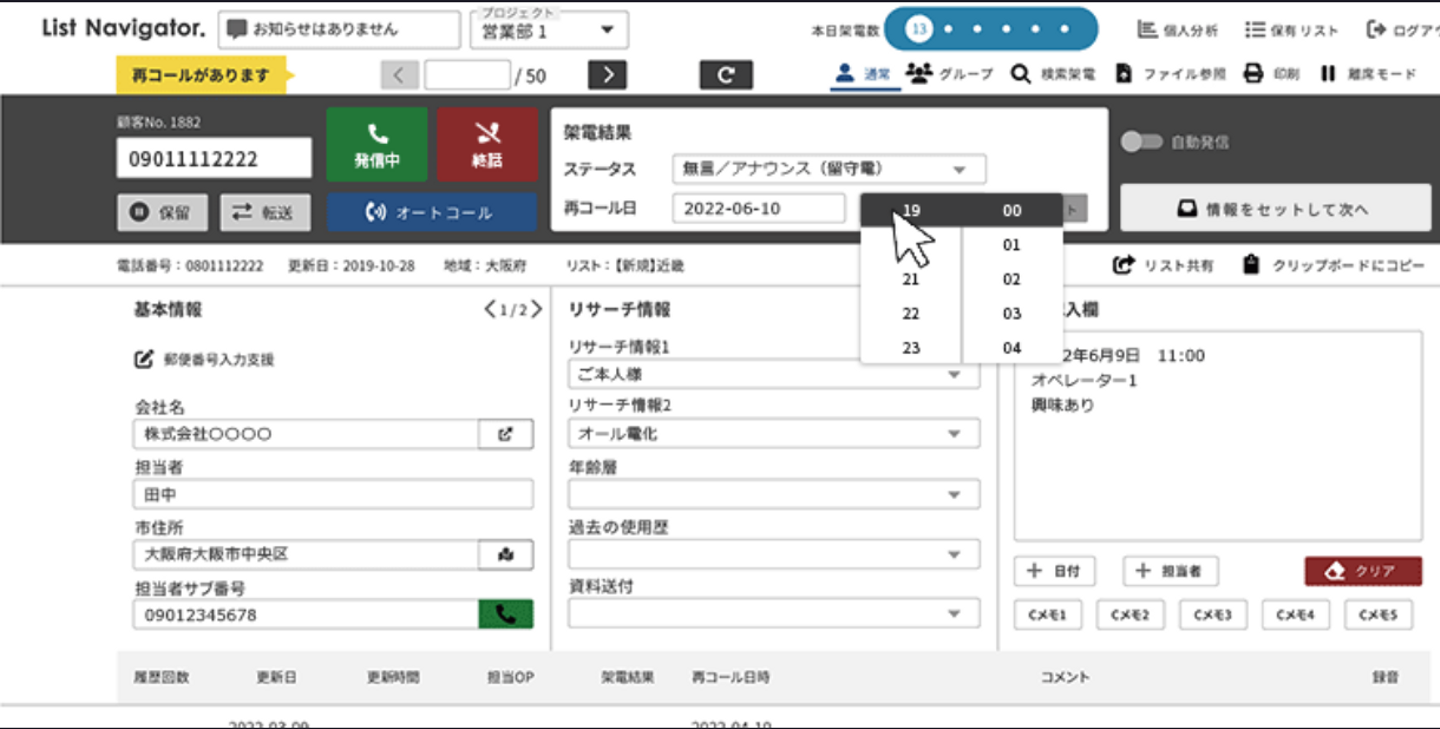
Task: Select minute 03 in the time picker
Action: click(x=1012, y=314)
